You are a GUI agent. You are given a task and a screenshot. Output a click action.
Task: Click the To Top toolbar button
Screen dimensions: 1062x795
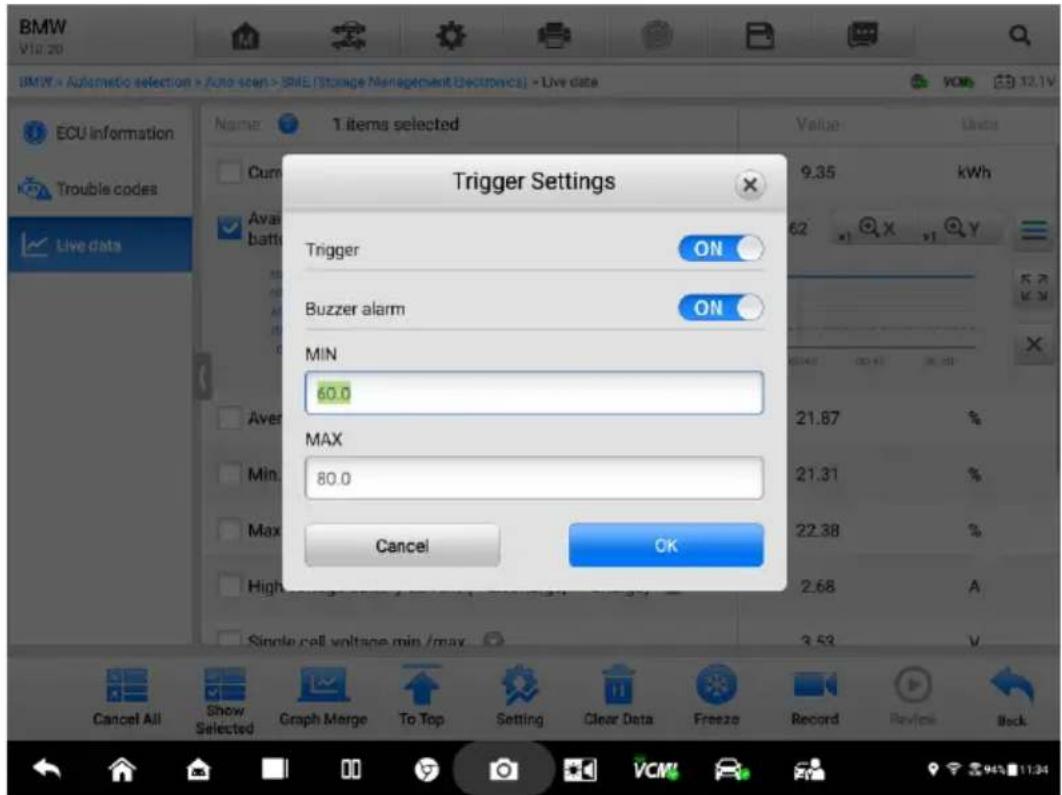(421, 695)
